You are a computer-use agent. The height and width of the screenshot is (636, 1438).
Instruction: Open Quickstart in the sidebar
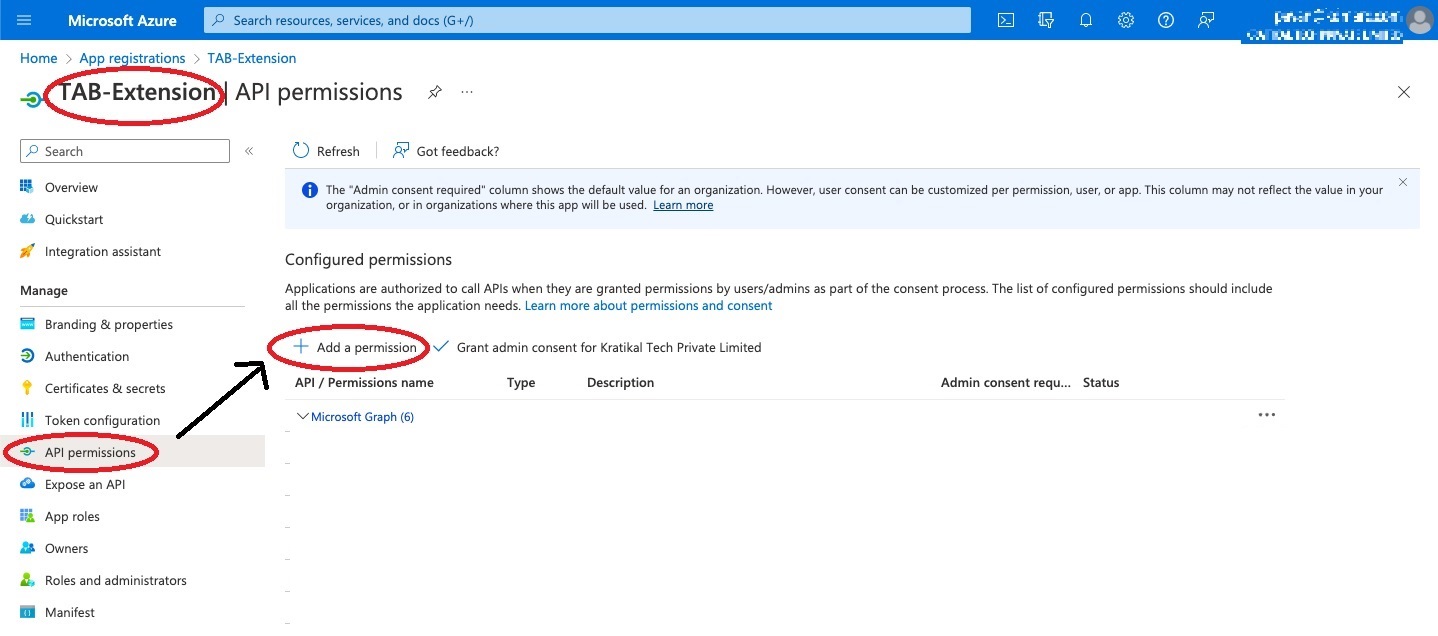74,219
